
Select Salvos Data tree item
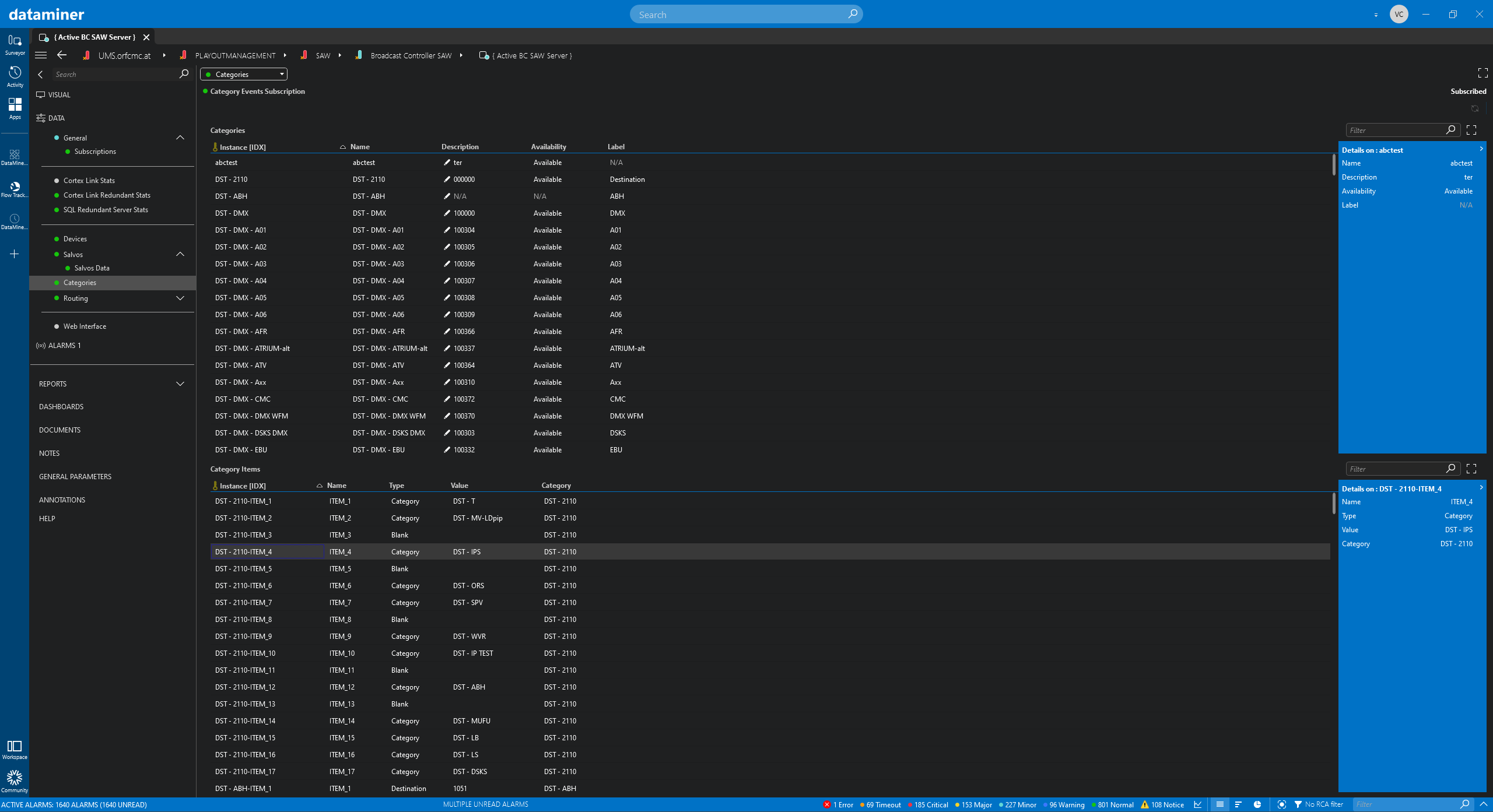click(x=92, y=268)
